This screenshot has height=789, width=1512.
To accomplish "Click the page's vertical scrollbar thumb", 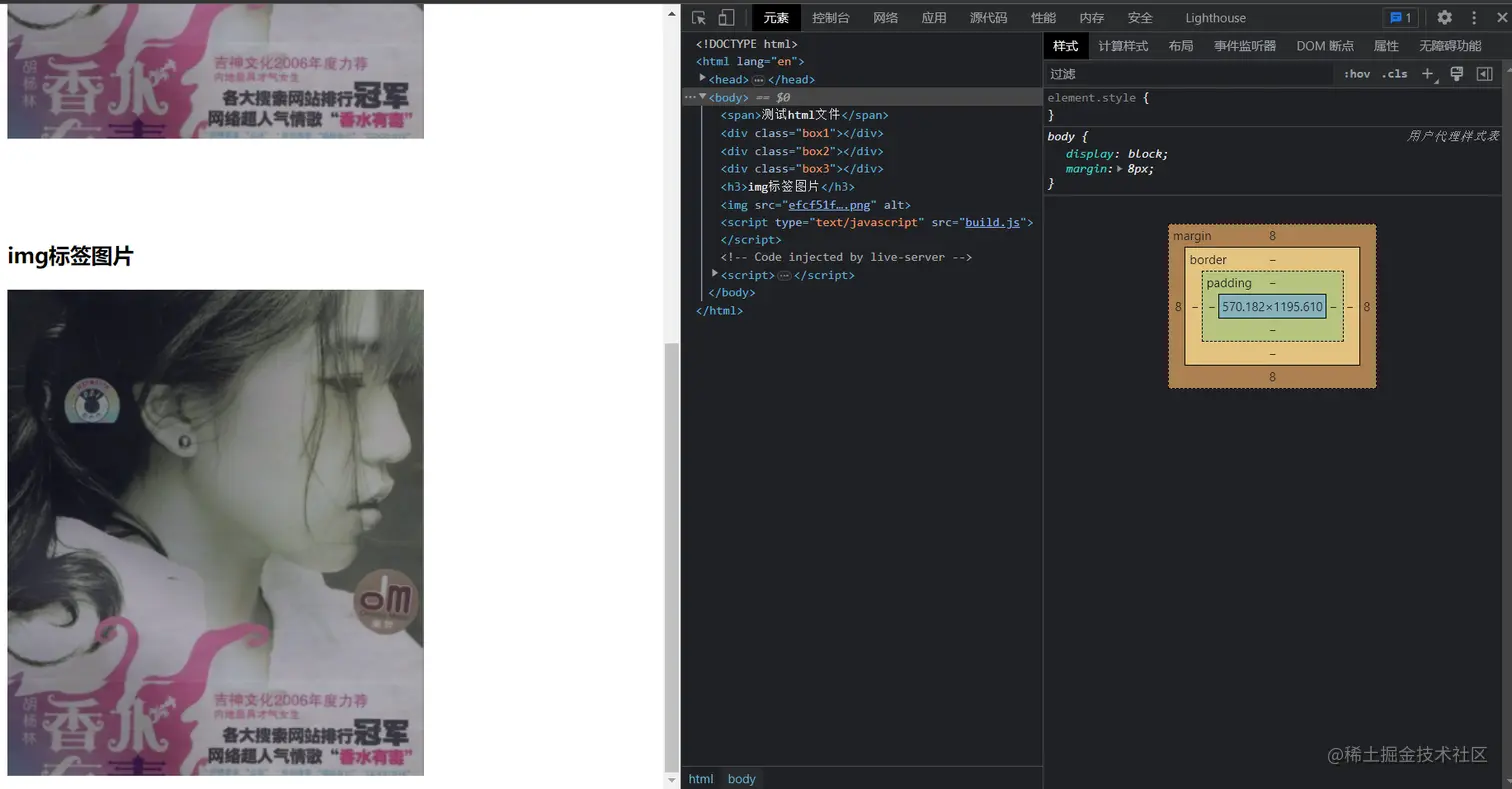I will coord(672,556).
